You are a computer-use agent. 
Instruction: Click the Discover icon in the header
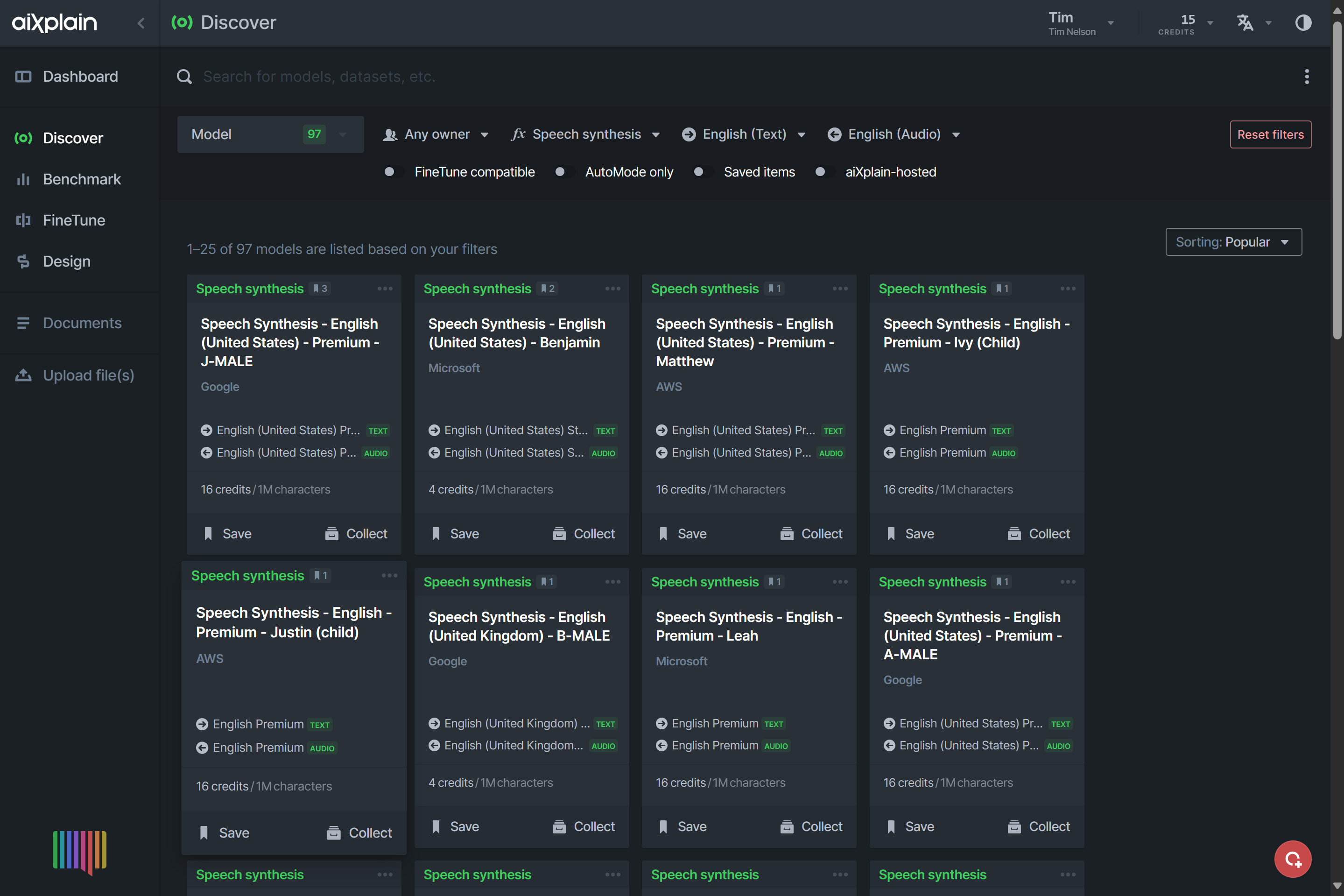point(182,22)
